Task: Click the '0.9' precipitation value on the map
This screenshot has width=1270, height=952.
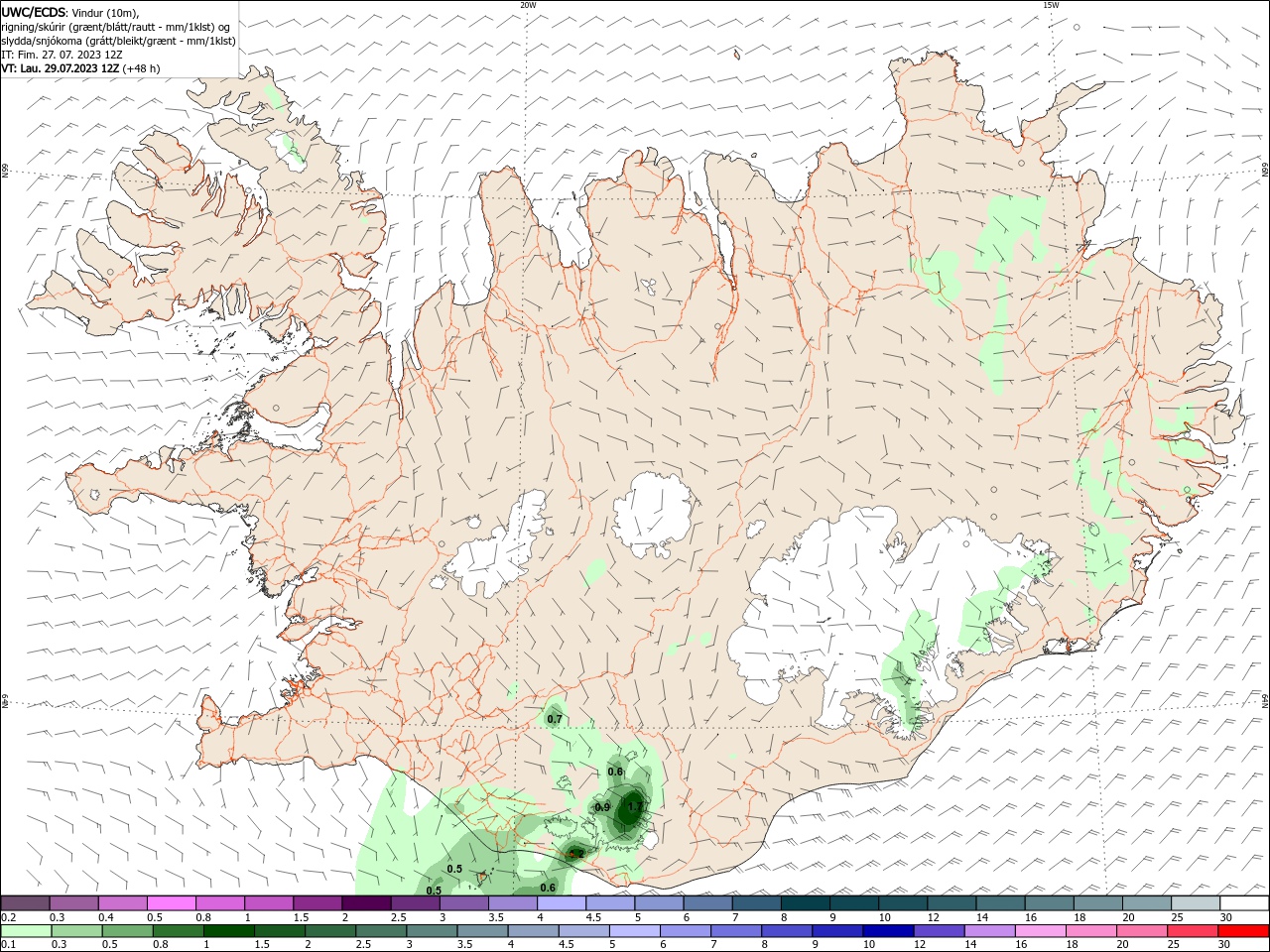Action: tap(602, 807)
